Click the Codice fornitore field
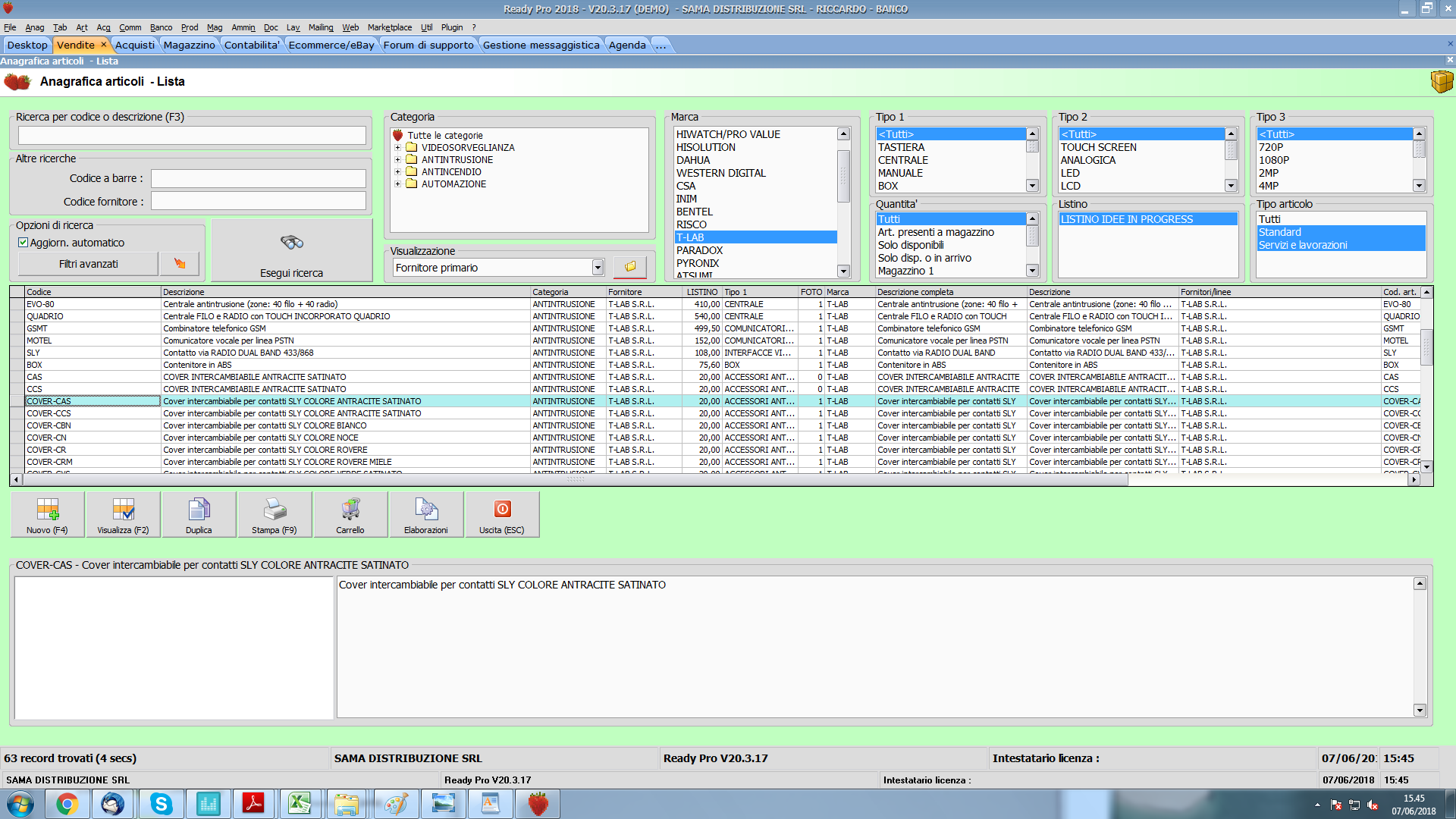Screen dimensions: 1456x819 [258, 201]
